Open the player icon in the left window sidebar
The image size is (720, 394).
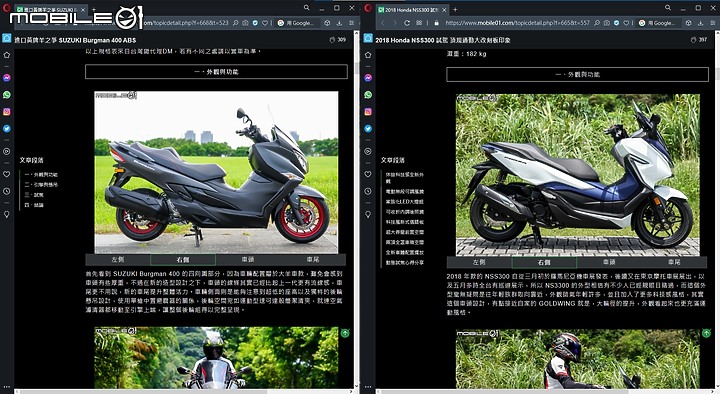pyautogui.click(x=6, y=151)
